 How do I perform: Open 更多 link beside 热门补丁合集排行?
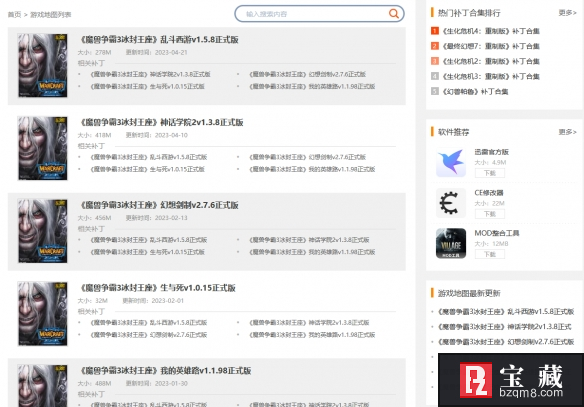(x=567, y=13)
